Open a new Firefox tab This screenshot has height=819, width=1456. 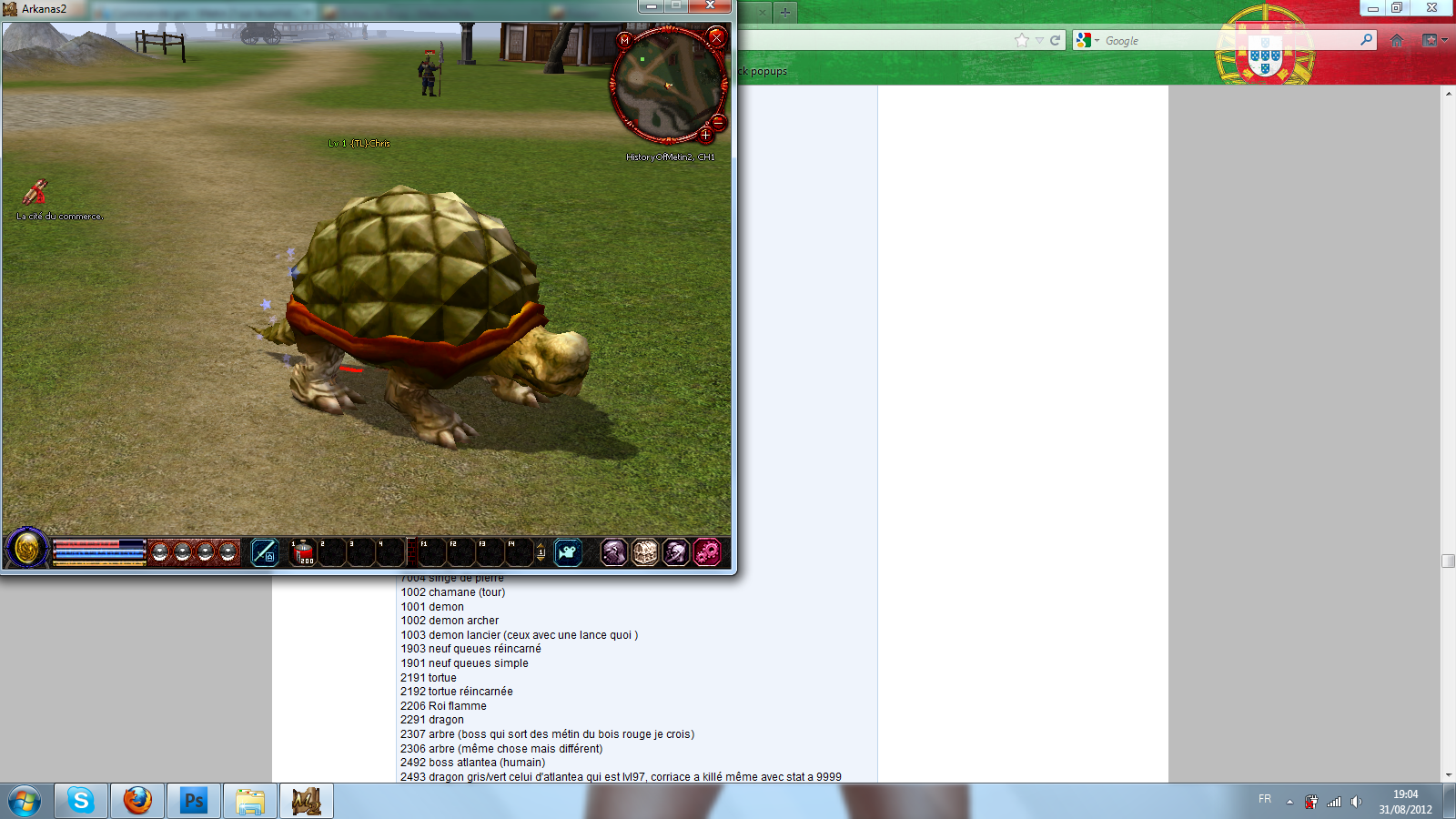point(785,13)
